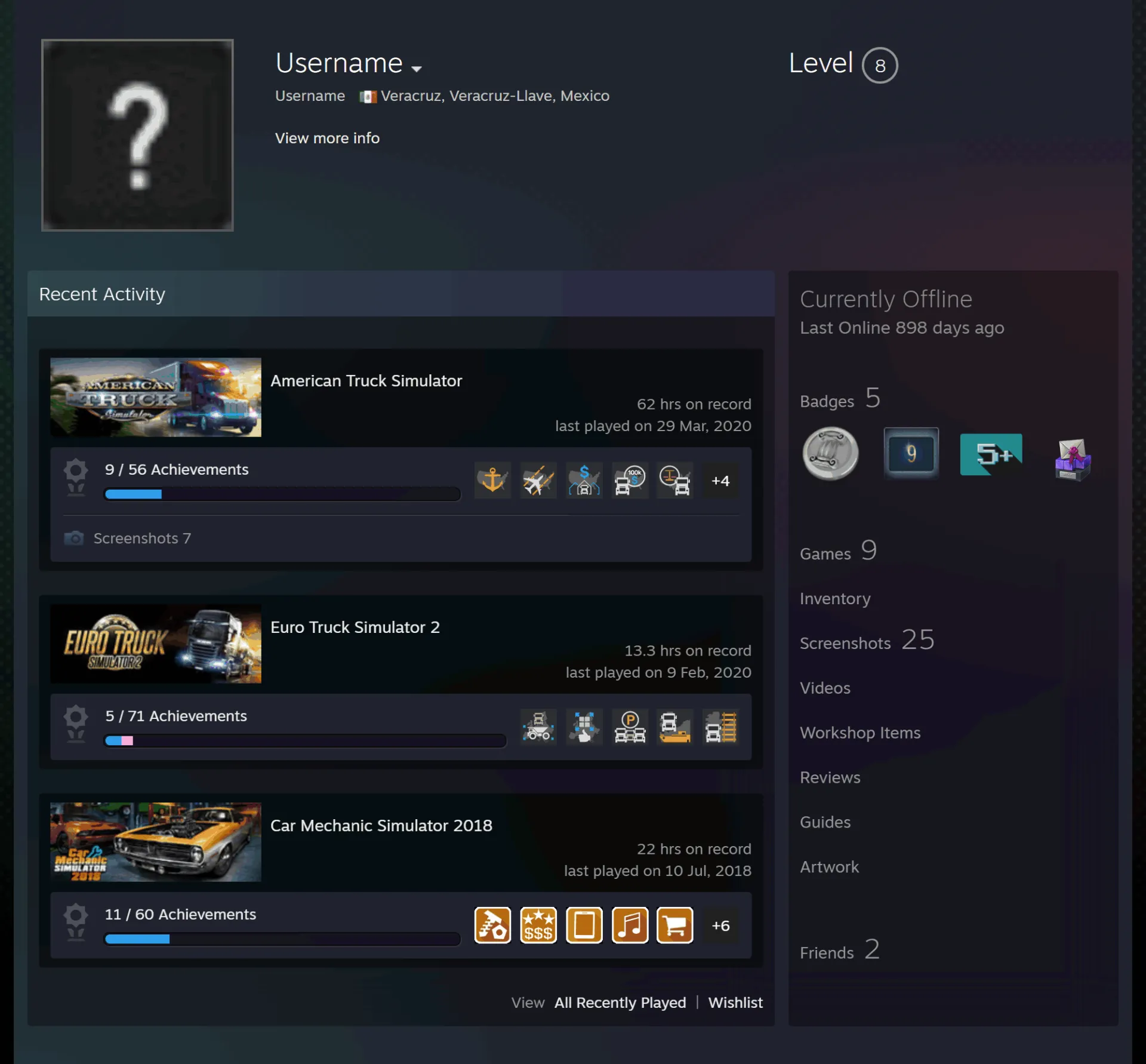The image size is (1146, 1064).
Task: Show the +4 more American Truck achievements
Action: 720,480
